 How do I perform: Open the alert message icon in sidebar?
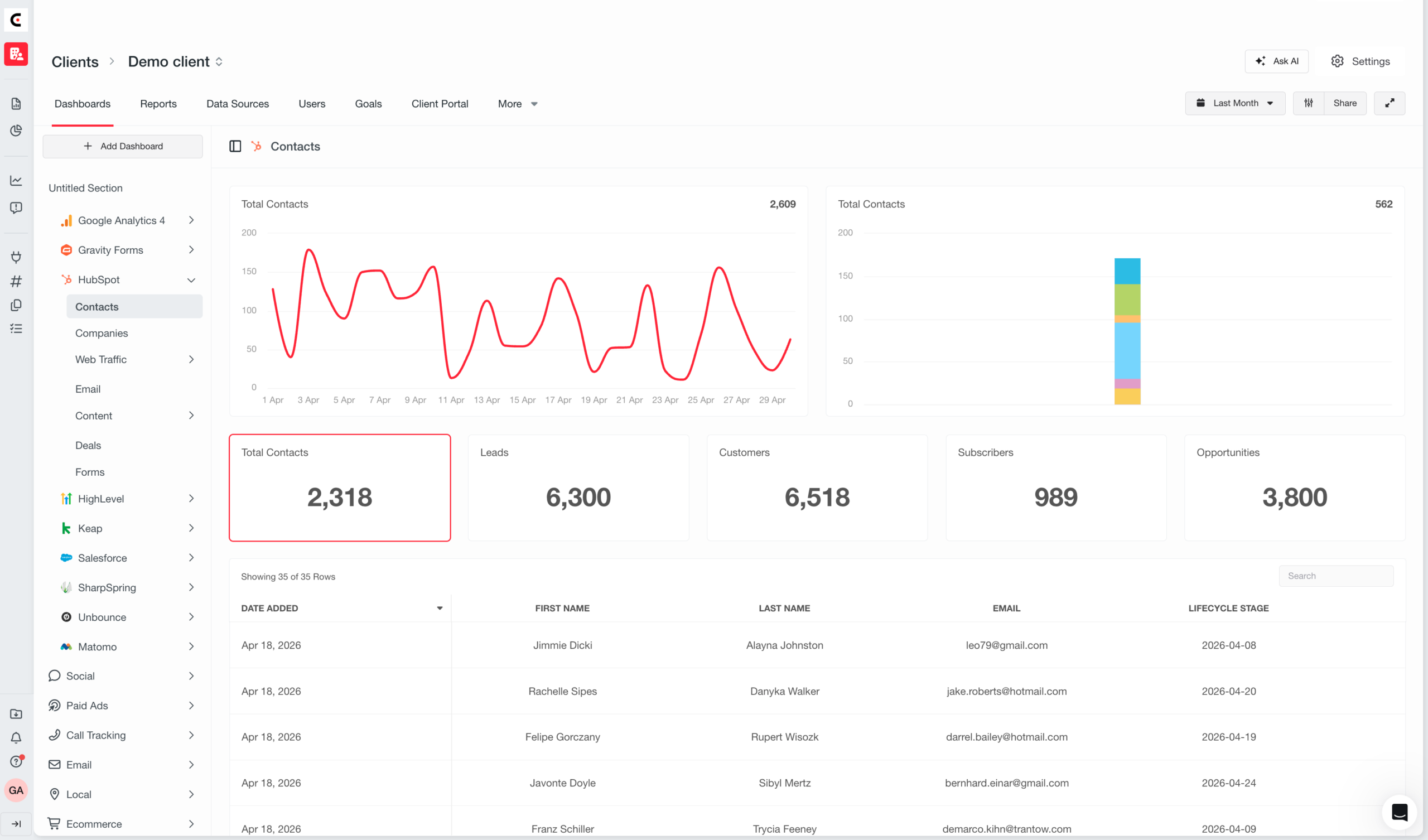click(16, 208)
